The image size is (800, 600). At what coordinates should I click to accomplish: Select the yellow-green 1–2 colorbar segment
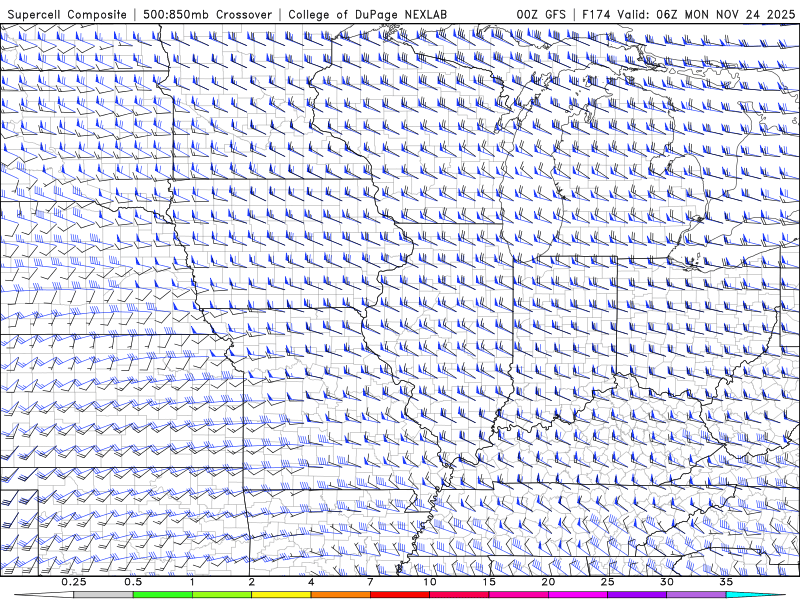pyautogui.click(x=222, y=595)
